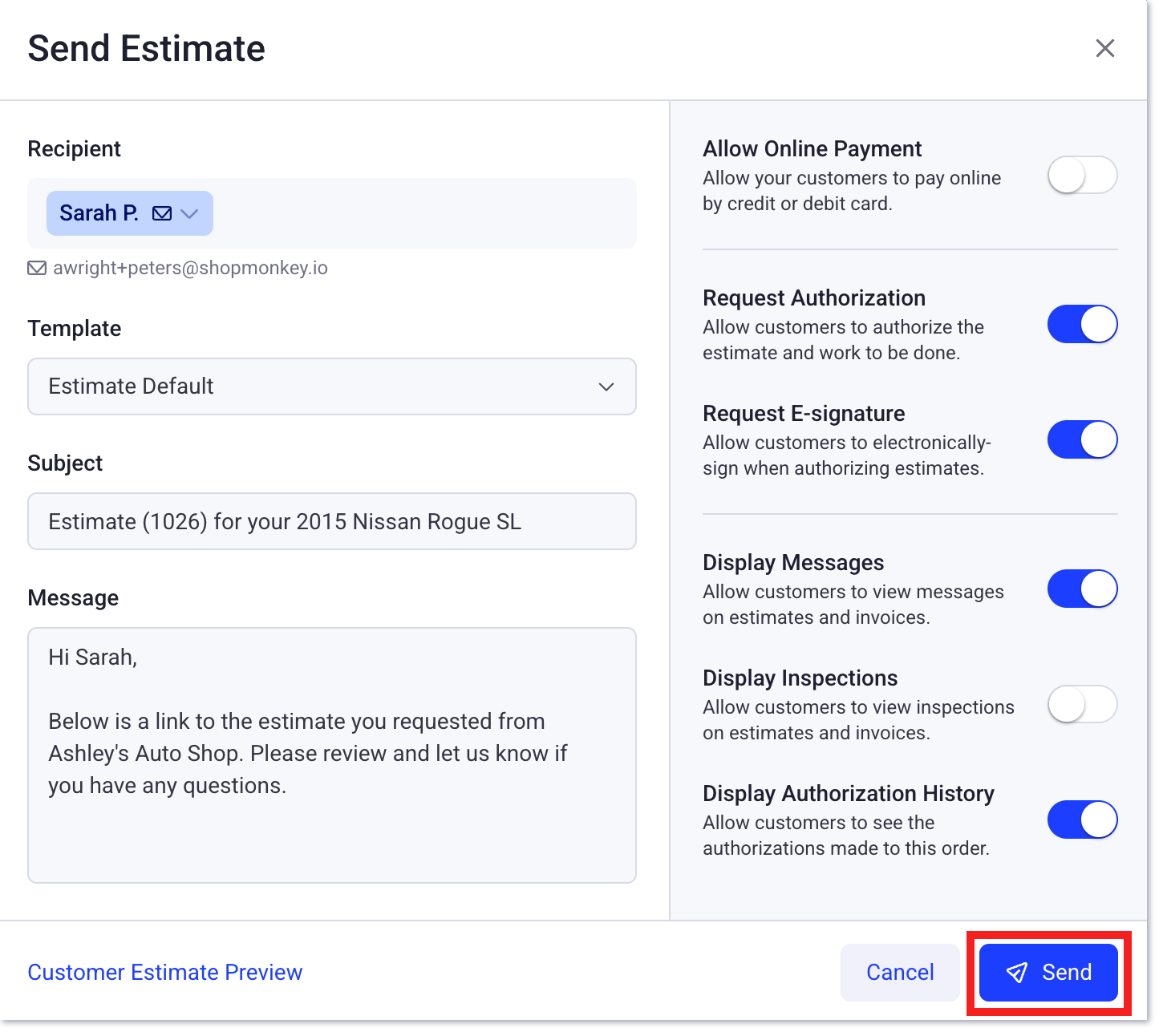Click the Display Messages heading

point(793,563)
